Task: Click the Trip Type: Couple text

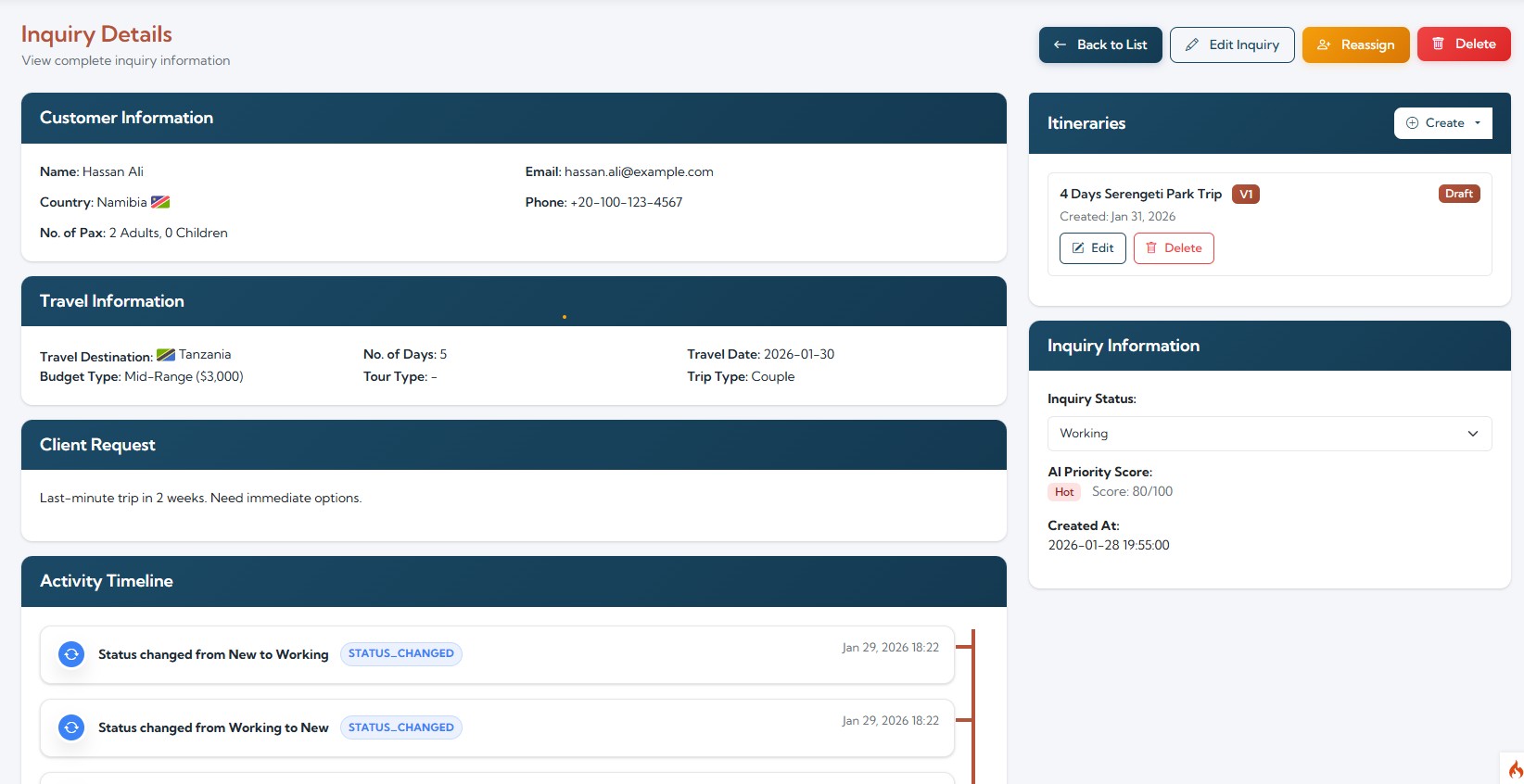Action: (741, 376)
